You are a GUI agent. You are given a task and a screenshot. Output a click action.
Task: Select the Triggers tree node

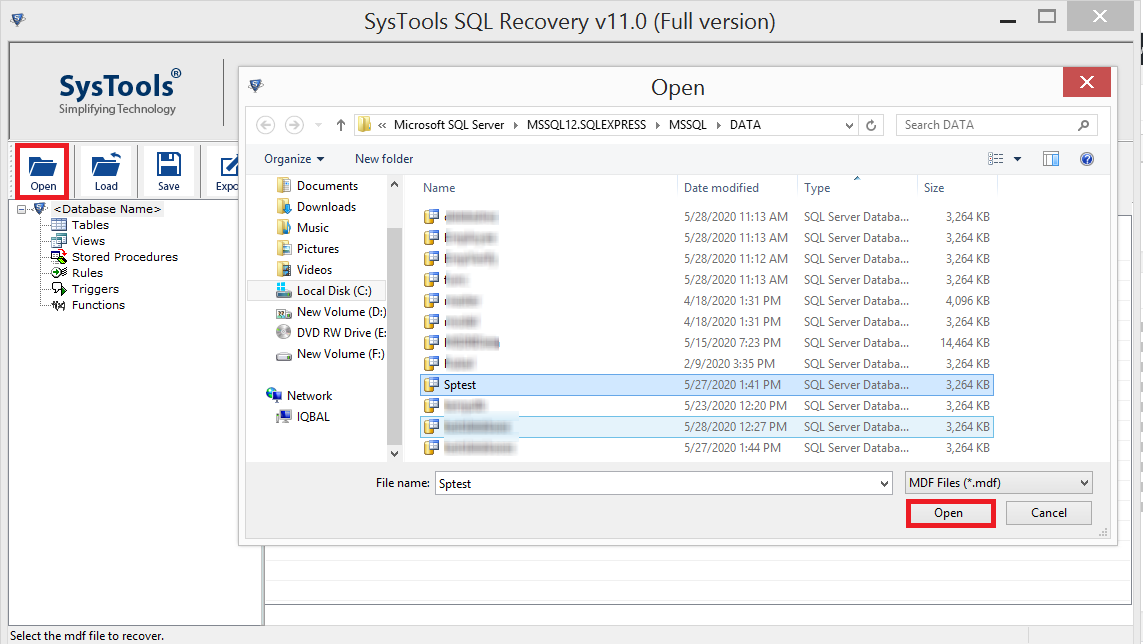tap(95, 289)
